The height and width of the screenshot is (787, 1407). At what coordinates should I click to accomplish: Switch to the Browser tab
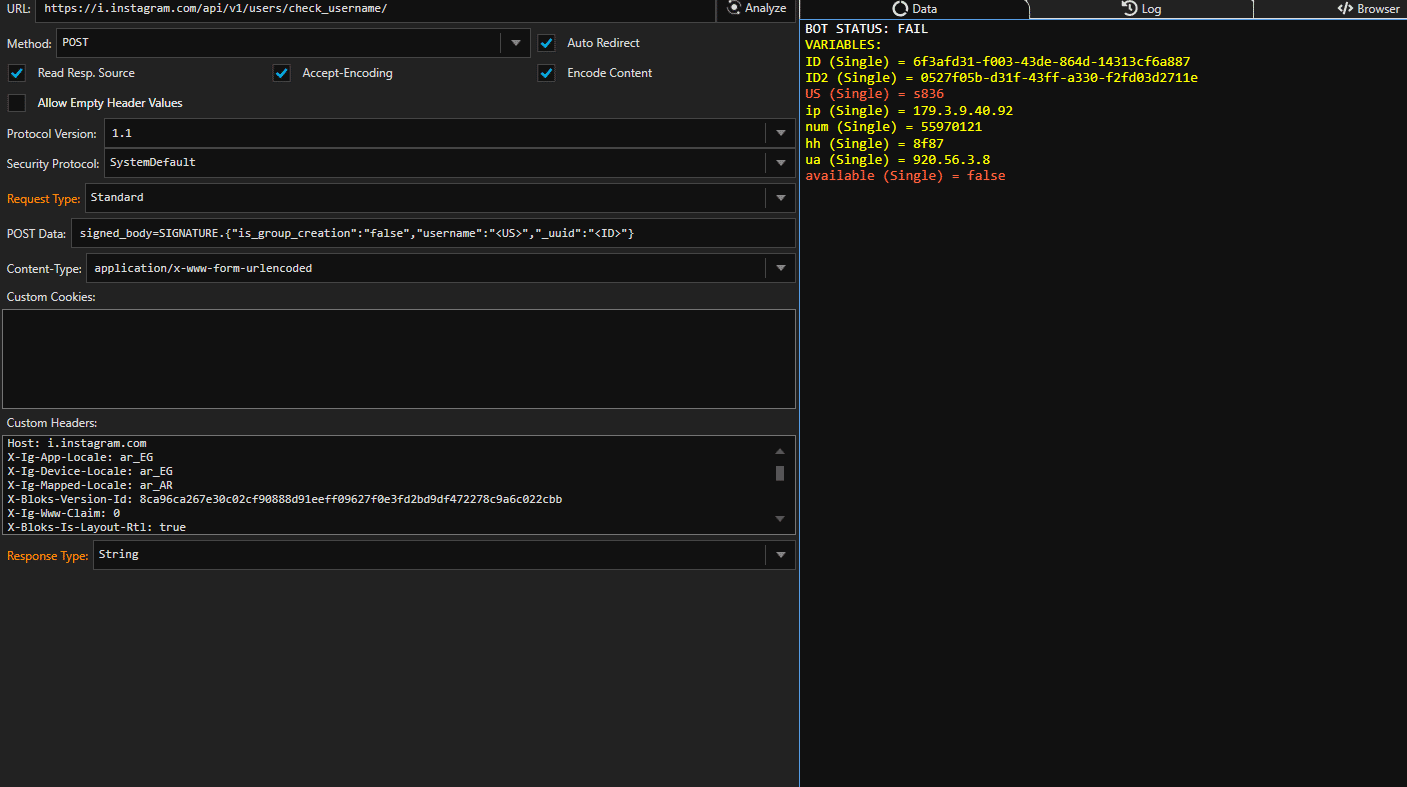click(1368, 9)
